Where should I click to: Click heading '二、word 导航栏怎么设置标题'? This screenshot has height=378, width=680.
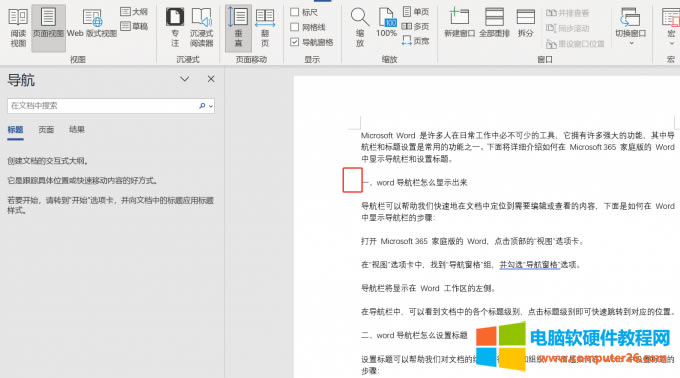[414, 335]
